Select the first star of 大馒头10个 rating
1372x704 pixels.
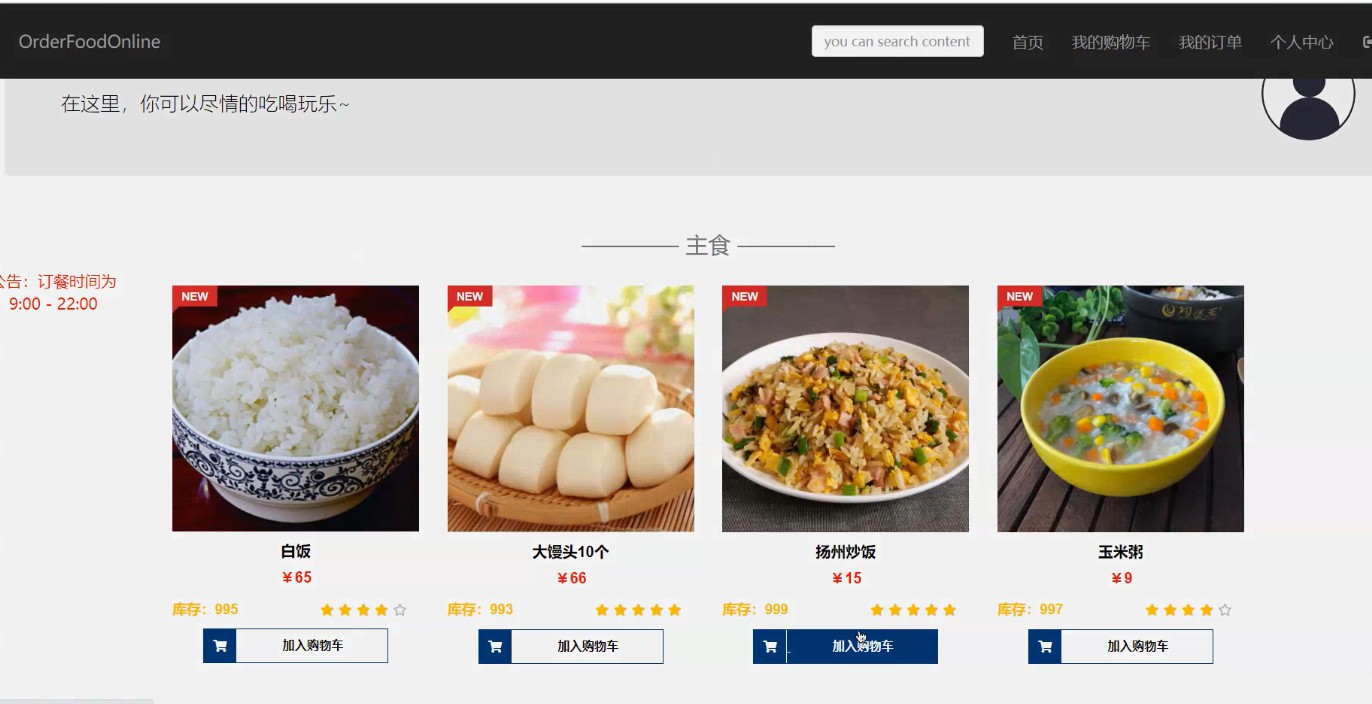pyautogui.click(x=602, y=610)
